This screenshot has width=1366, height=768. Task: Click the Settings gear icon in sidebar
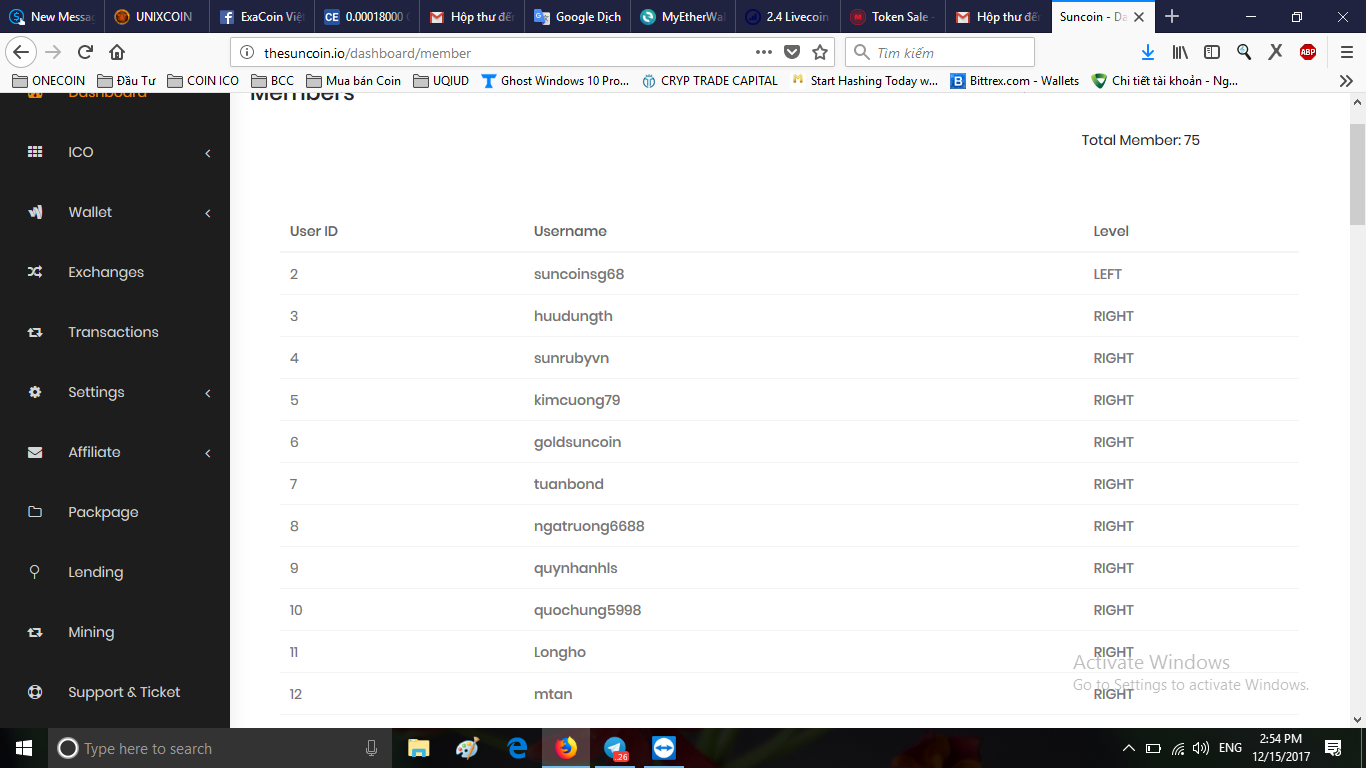[x=35, y=392]
